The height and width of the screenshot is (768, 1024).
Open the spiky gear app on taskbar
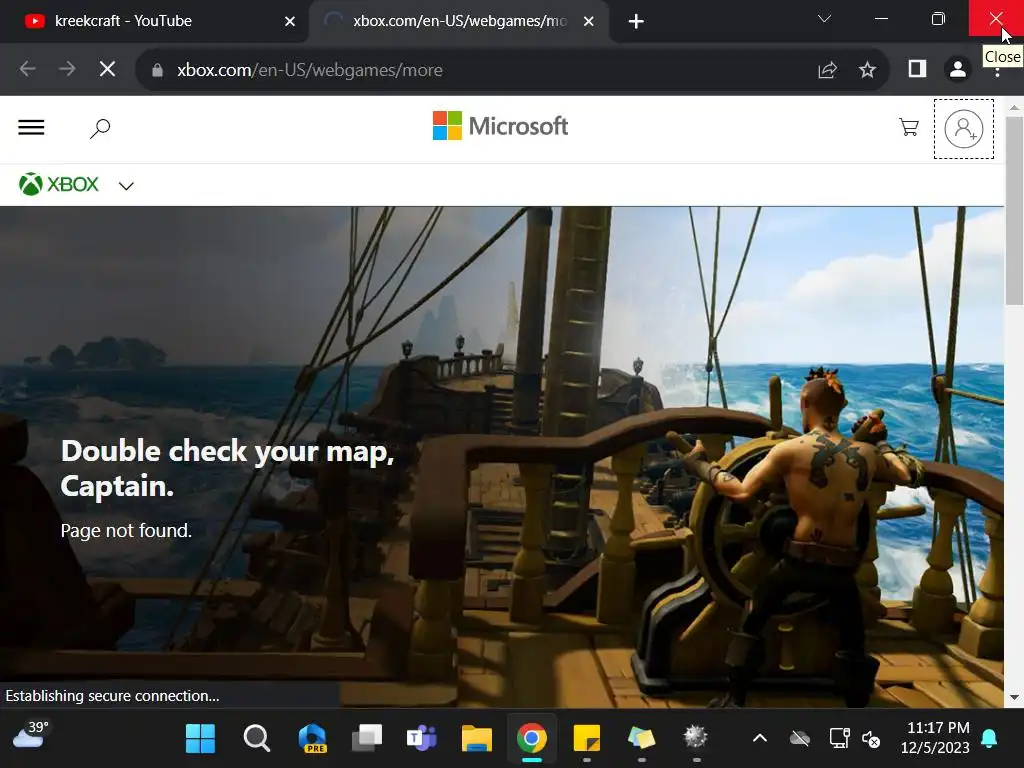click(x=696, y=737)
